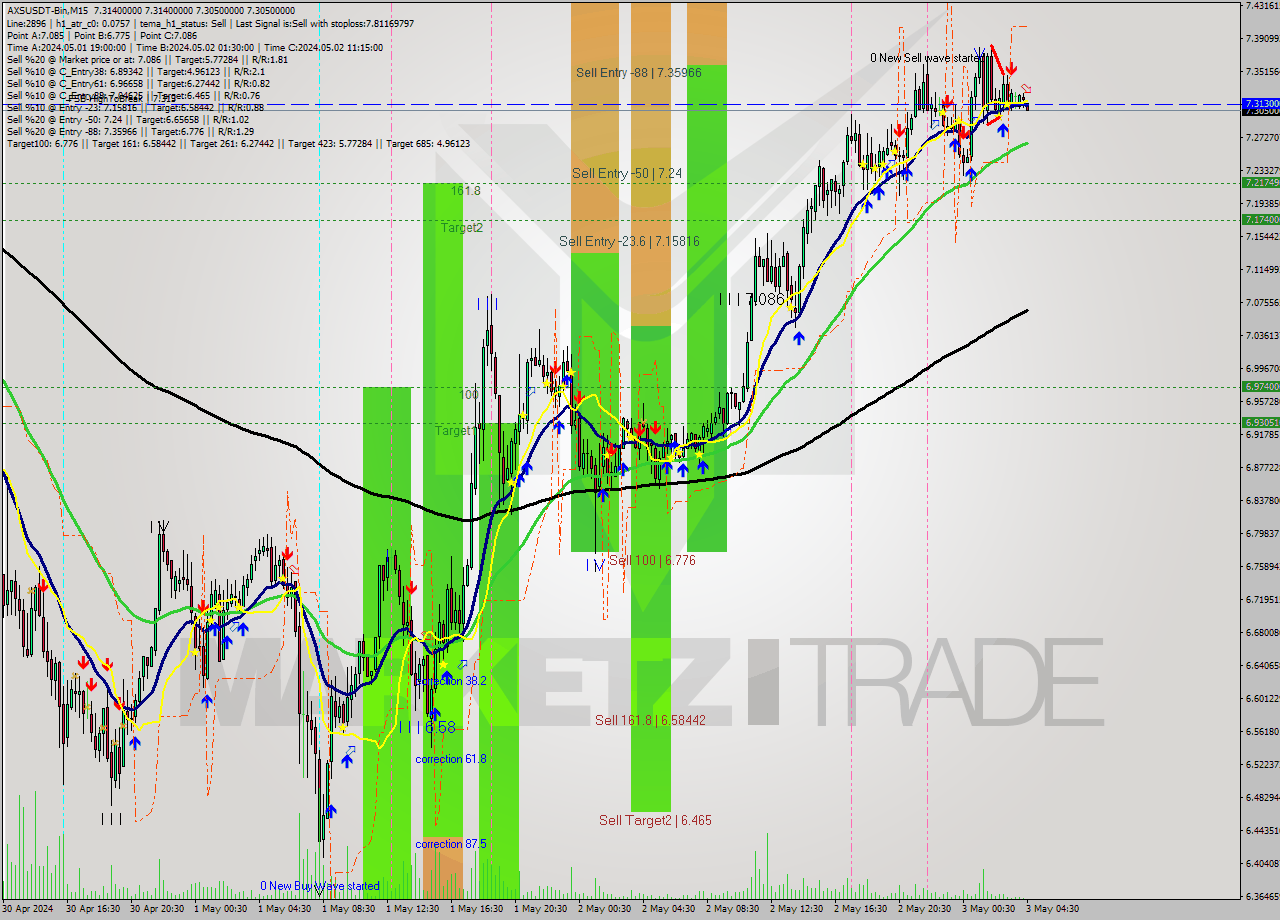Click the green 'Target2' label
Image resolution: width=1280 pixels, height=920 pixels.
(x=462, y=228)
